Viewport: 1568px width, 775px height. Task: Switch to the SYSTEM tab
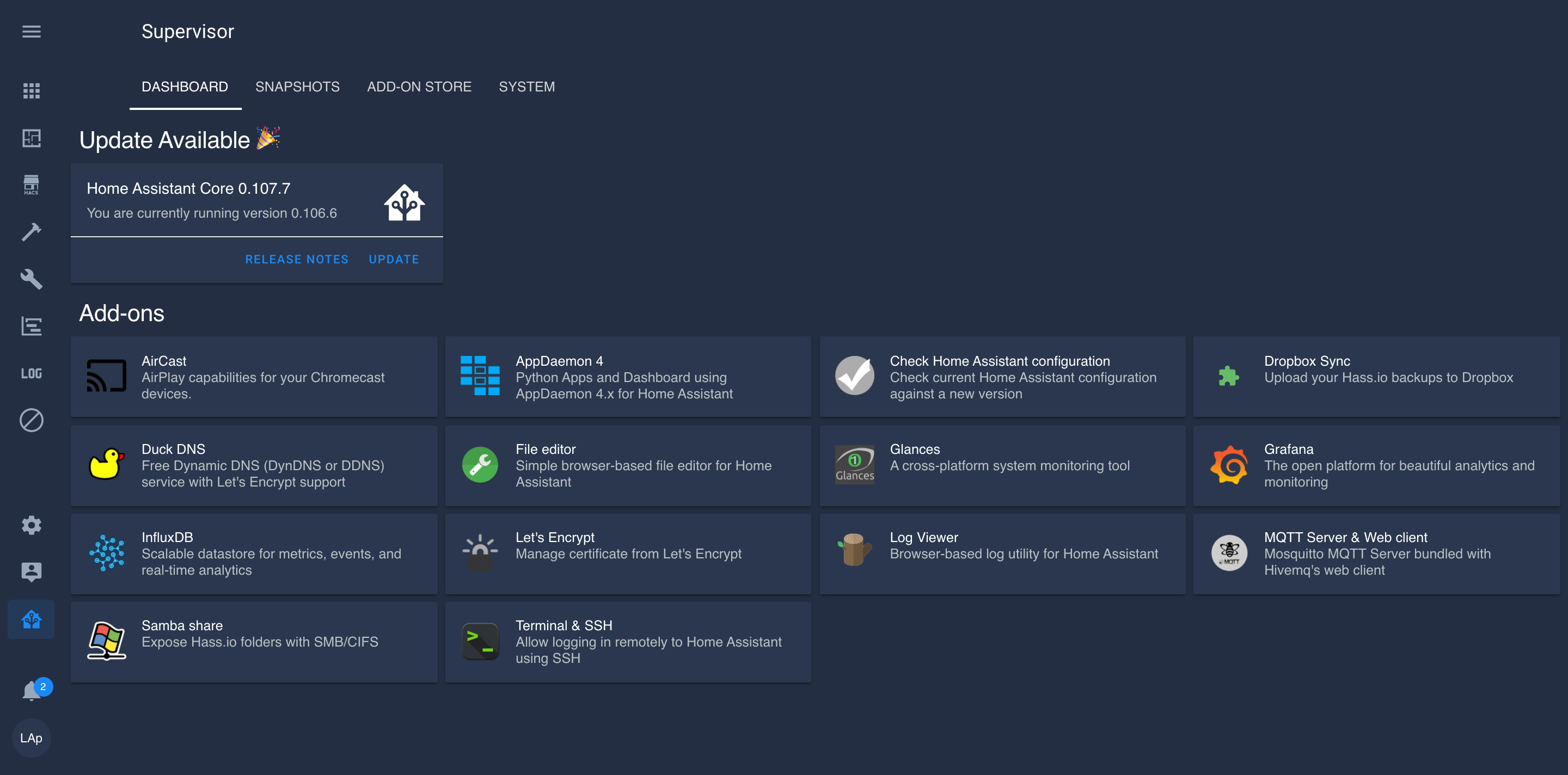point(527,87)
